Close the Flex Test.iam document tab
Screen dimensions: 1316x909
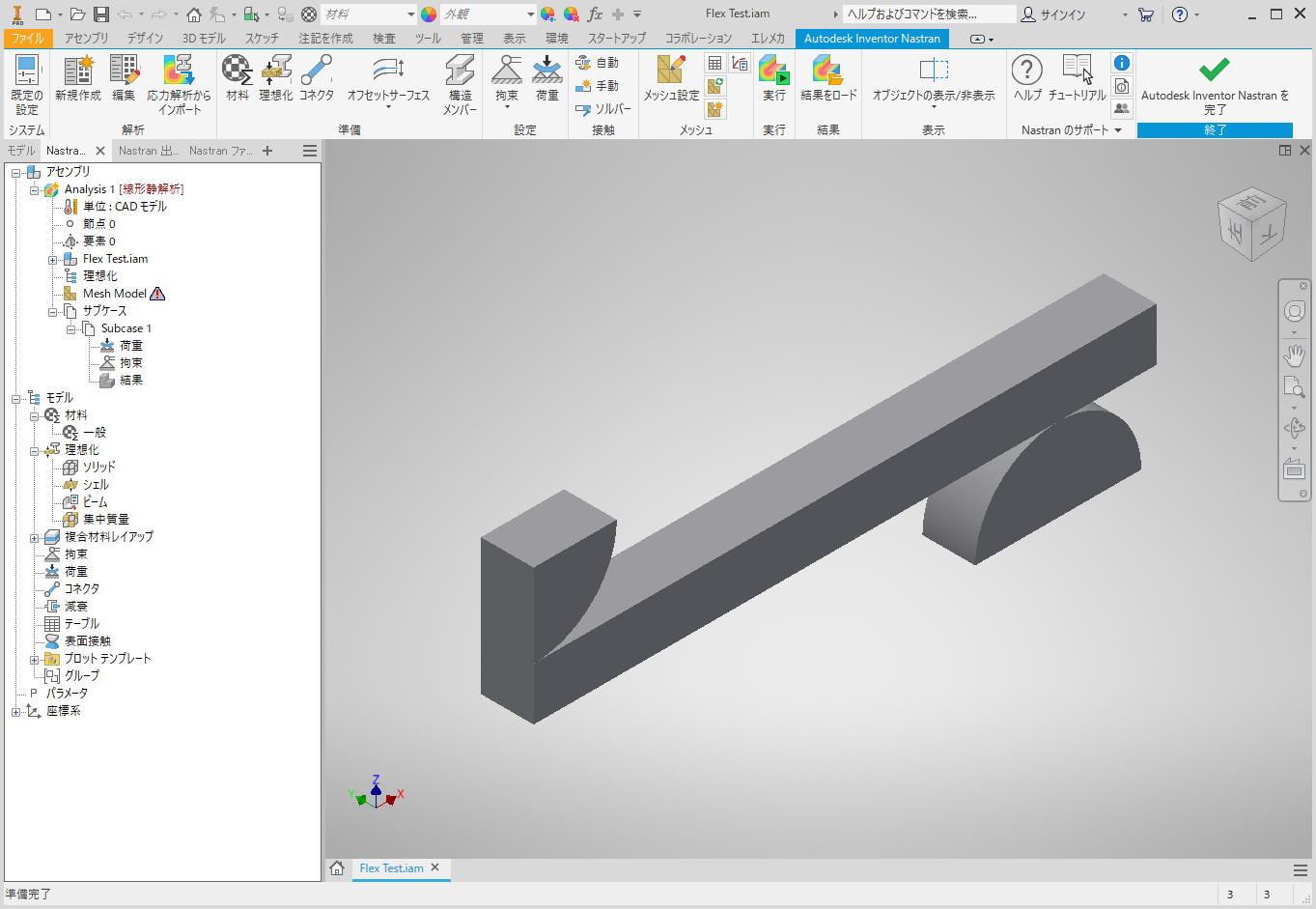pyautogui.click(x=434, y=867)
